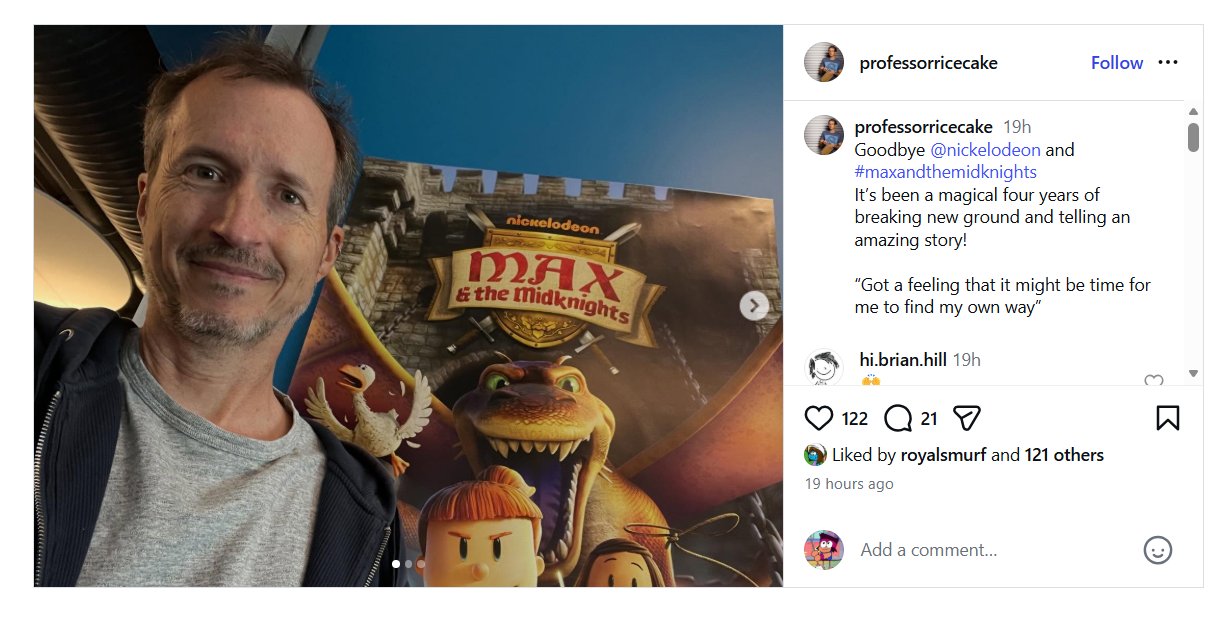Save the post with the bookmark icon
Image resolution: width=1229 pixels, height=617 pixels.
pos(1167,418)
